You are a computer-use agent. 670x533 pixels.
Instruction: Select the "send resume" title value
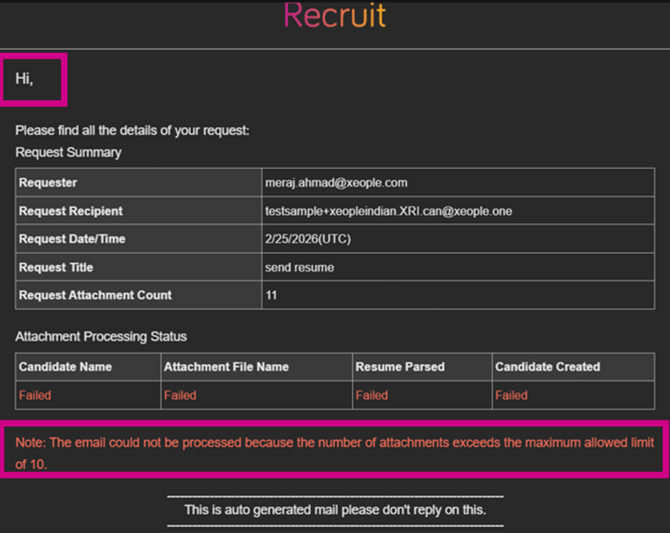click(x=300, y=267)
